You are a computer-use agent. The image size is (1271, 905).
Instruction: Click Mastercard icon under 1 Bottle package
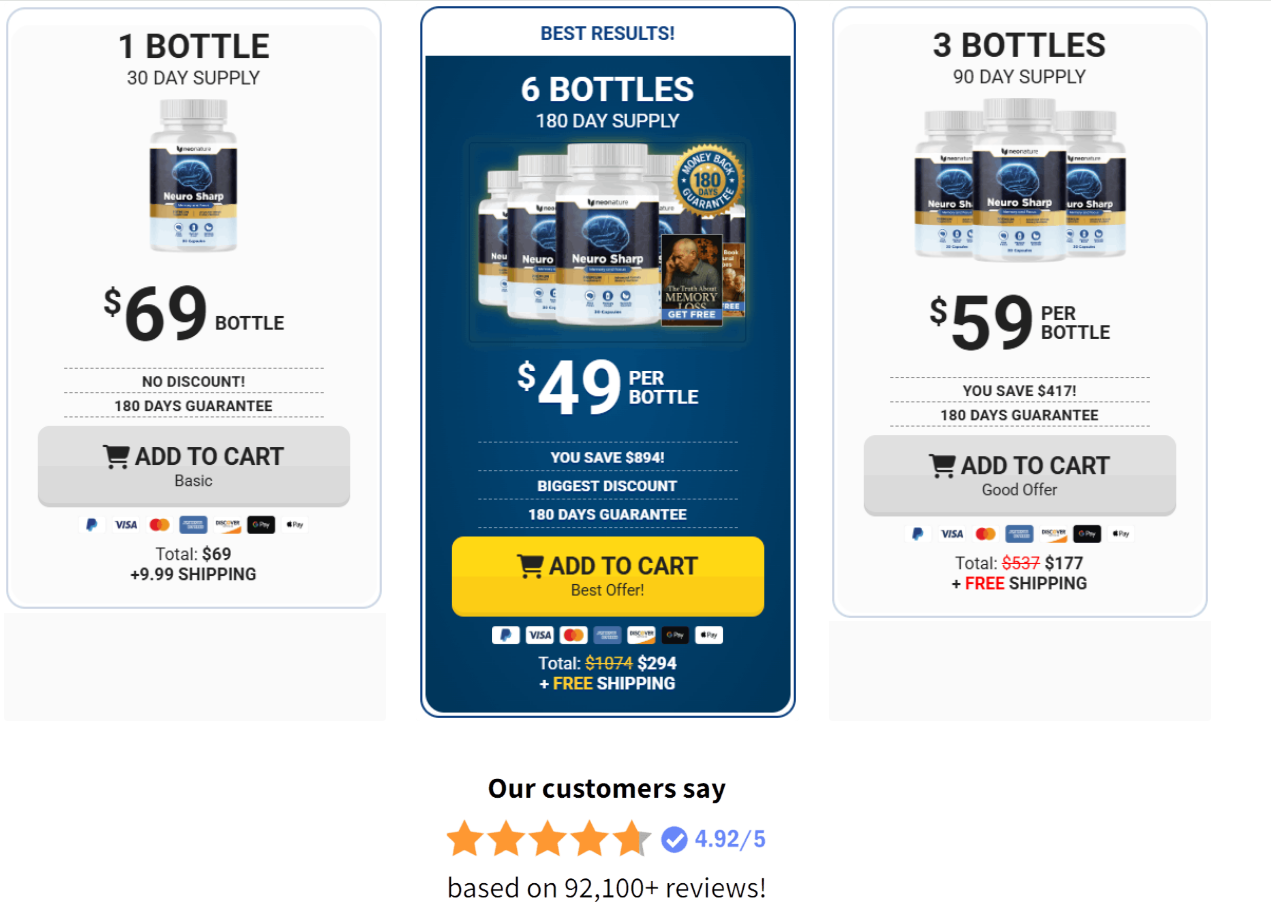point(159,524)
